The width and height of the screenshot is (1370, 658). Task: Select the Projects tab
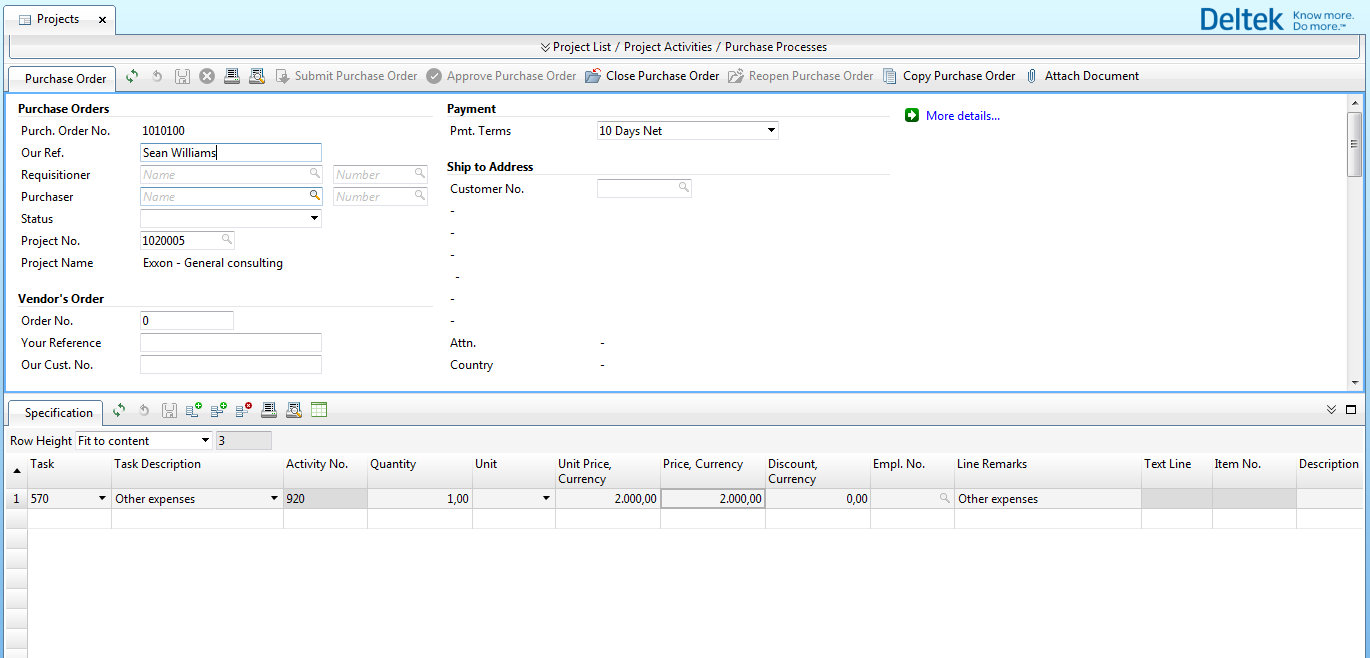pyautogui.click(x=58, y=19)
